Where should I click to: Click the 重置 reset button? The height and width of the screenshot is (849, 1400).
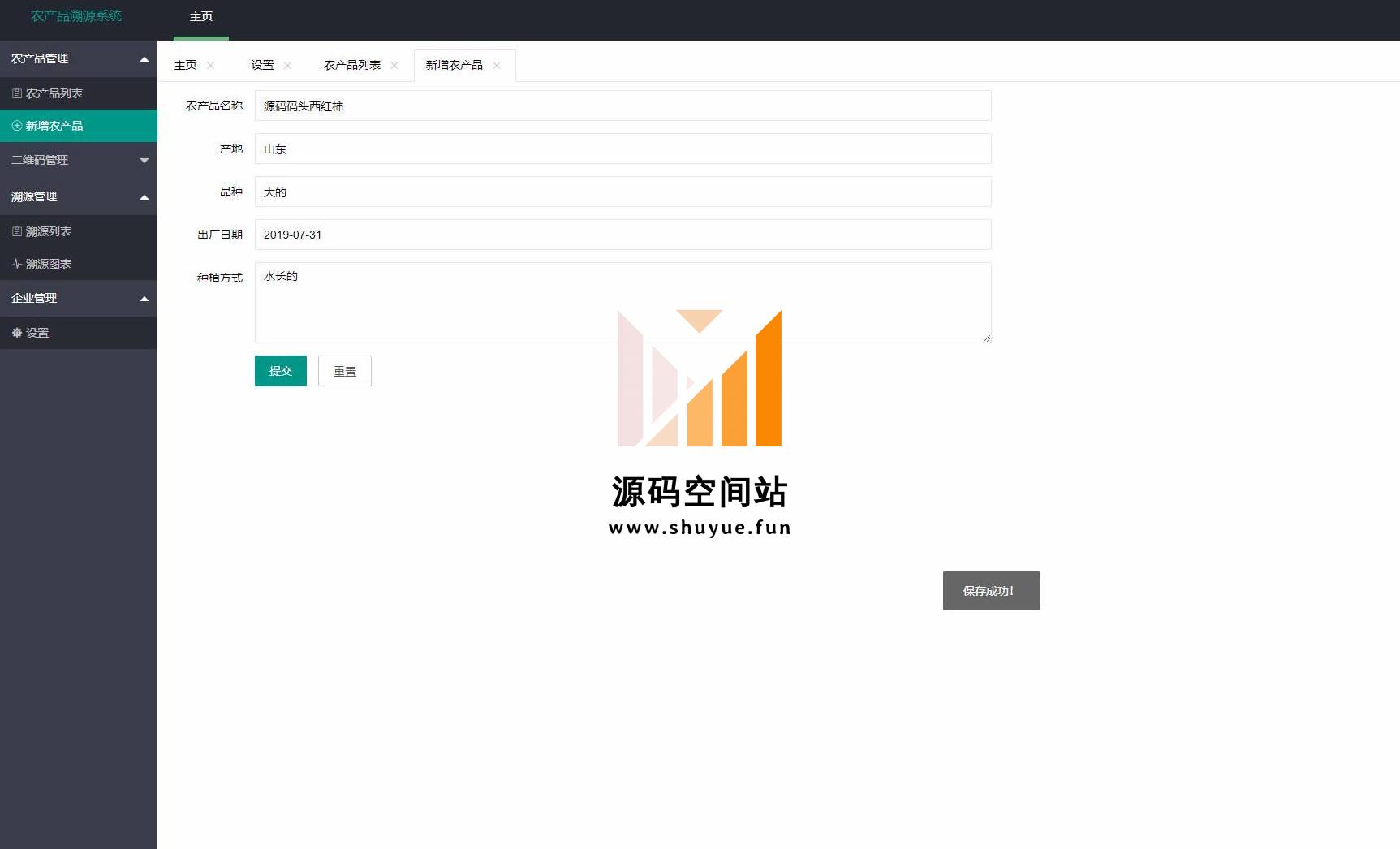click(345, 371)
